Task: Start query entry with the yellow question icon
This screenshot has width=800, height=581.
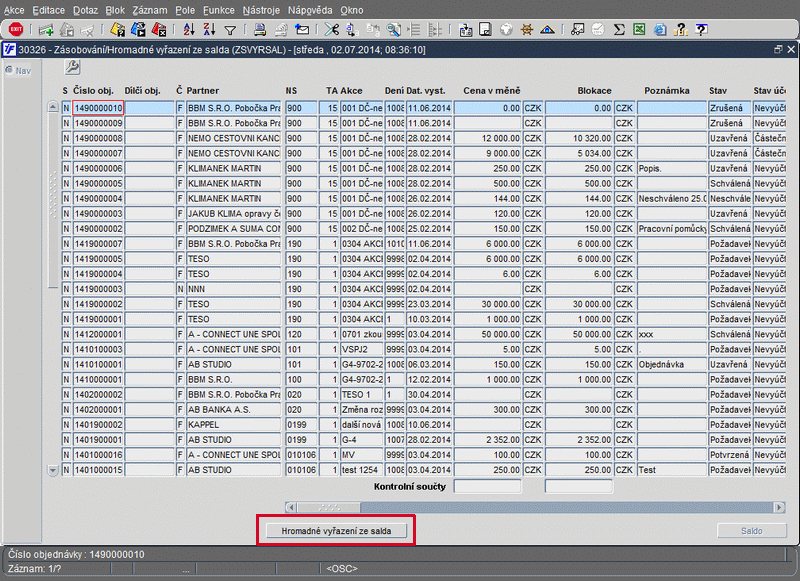Action: [118, 30]
